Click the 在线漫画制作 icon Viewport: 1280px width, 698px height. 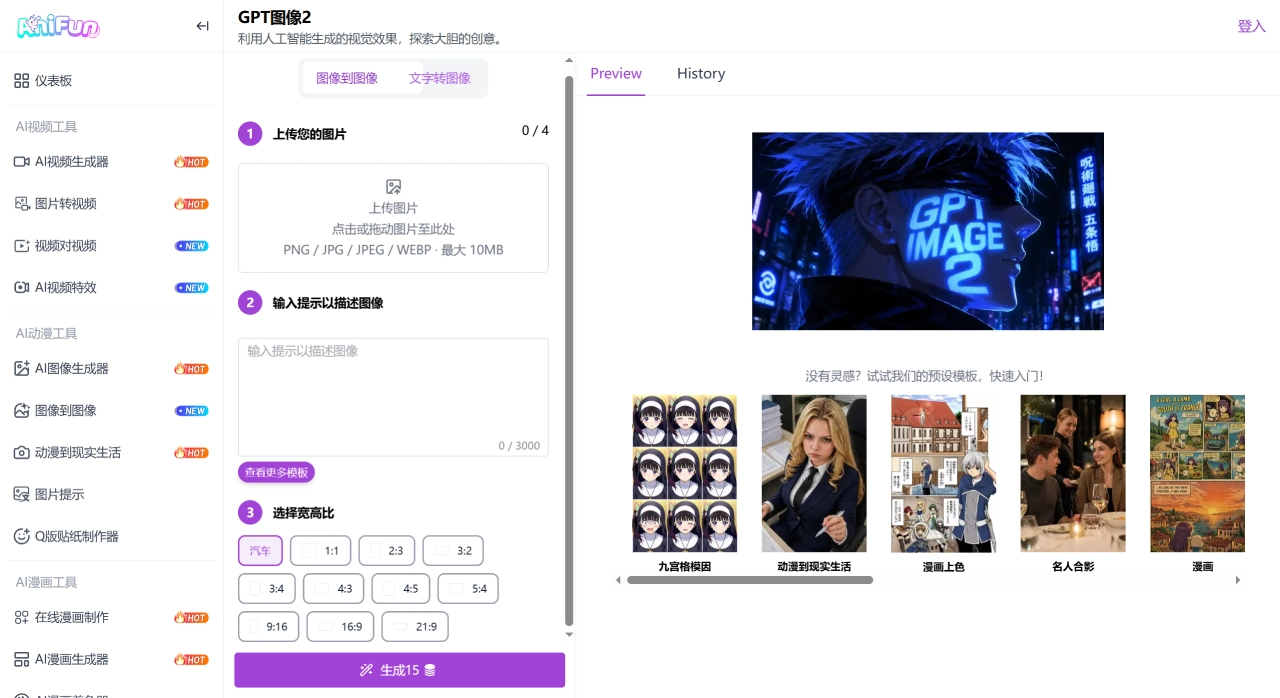pos(21,618)
